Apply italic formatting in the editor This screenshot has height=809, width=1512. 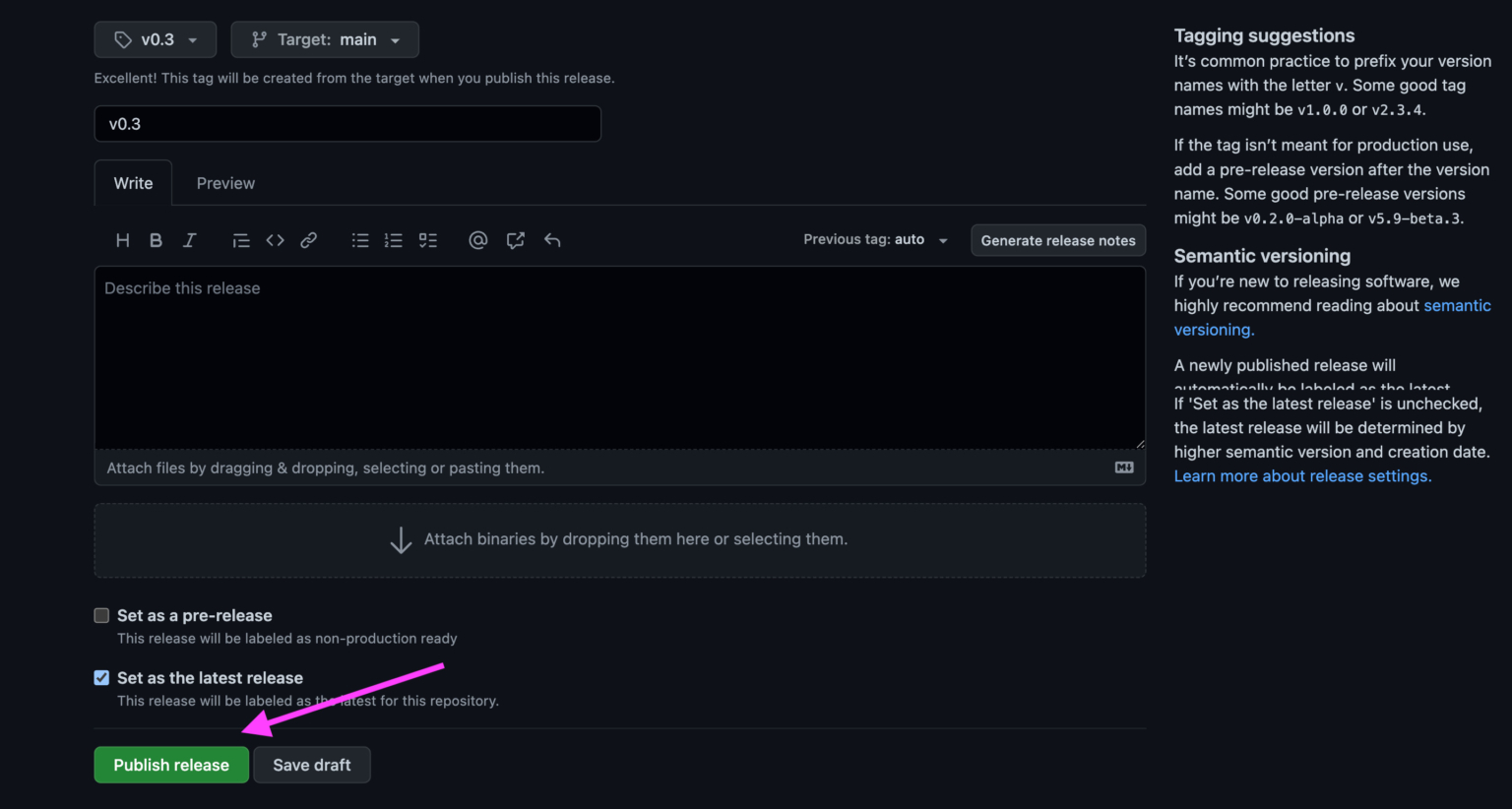(x=189, y=239)
